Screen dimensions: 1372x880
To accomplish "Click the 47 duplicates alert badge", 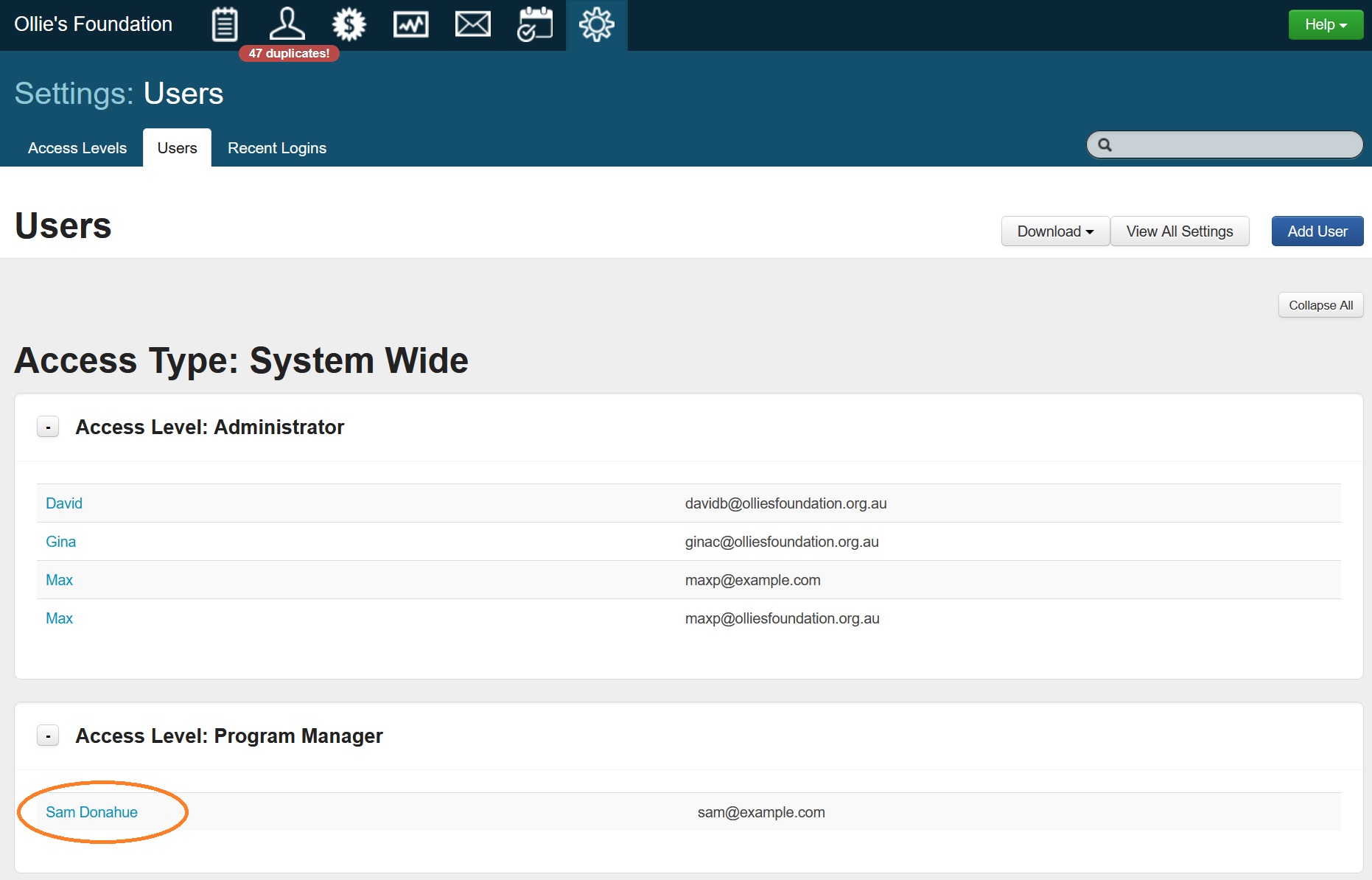I will 289,53.
